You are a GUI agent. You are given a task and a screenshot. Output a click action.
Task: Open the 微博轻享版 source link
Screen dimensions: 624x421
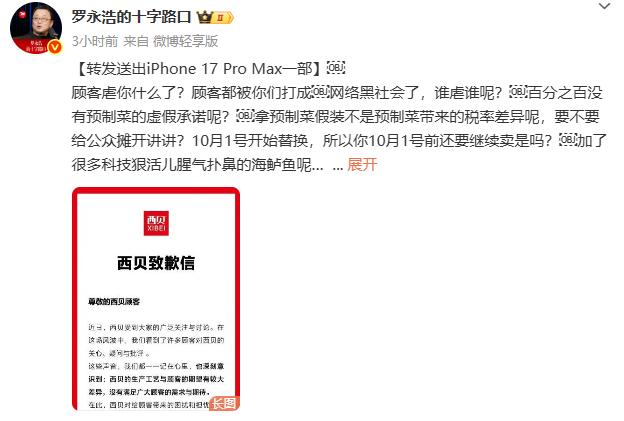coord(185,41)
